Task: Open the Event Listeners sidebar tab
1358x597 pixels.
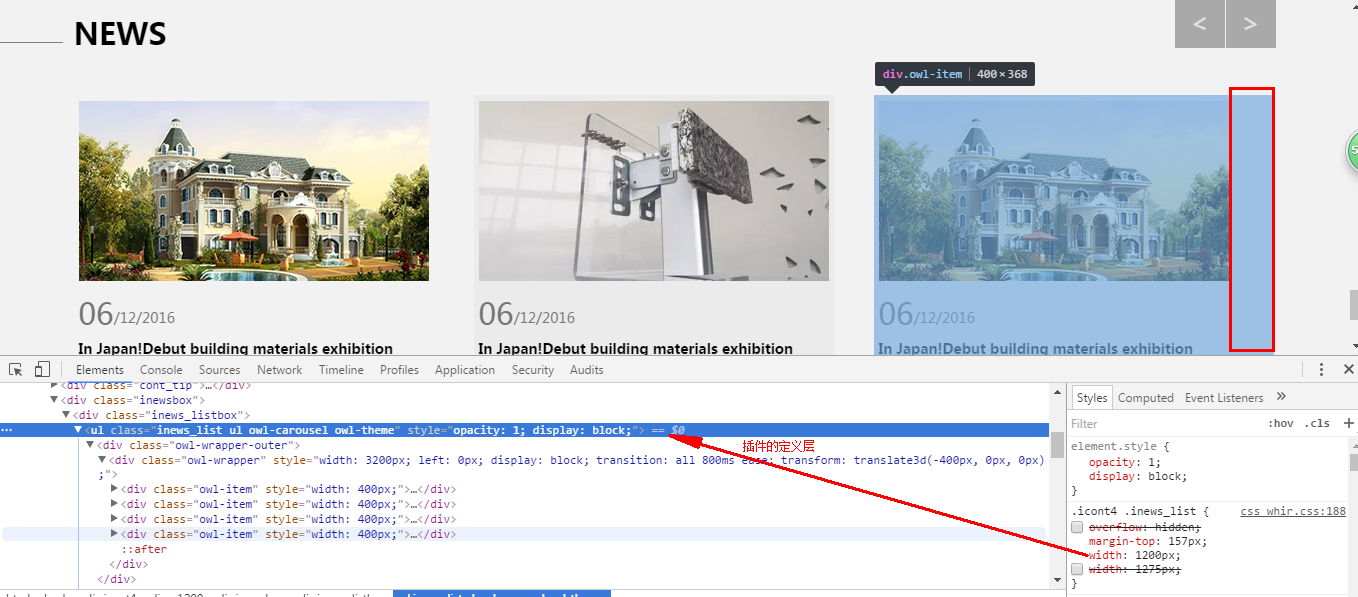Action: click(1224, 398)
